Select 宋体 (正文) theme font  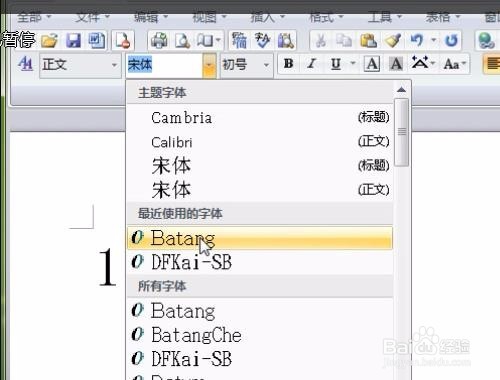point(260,189)
